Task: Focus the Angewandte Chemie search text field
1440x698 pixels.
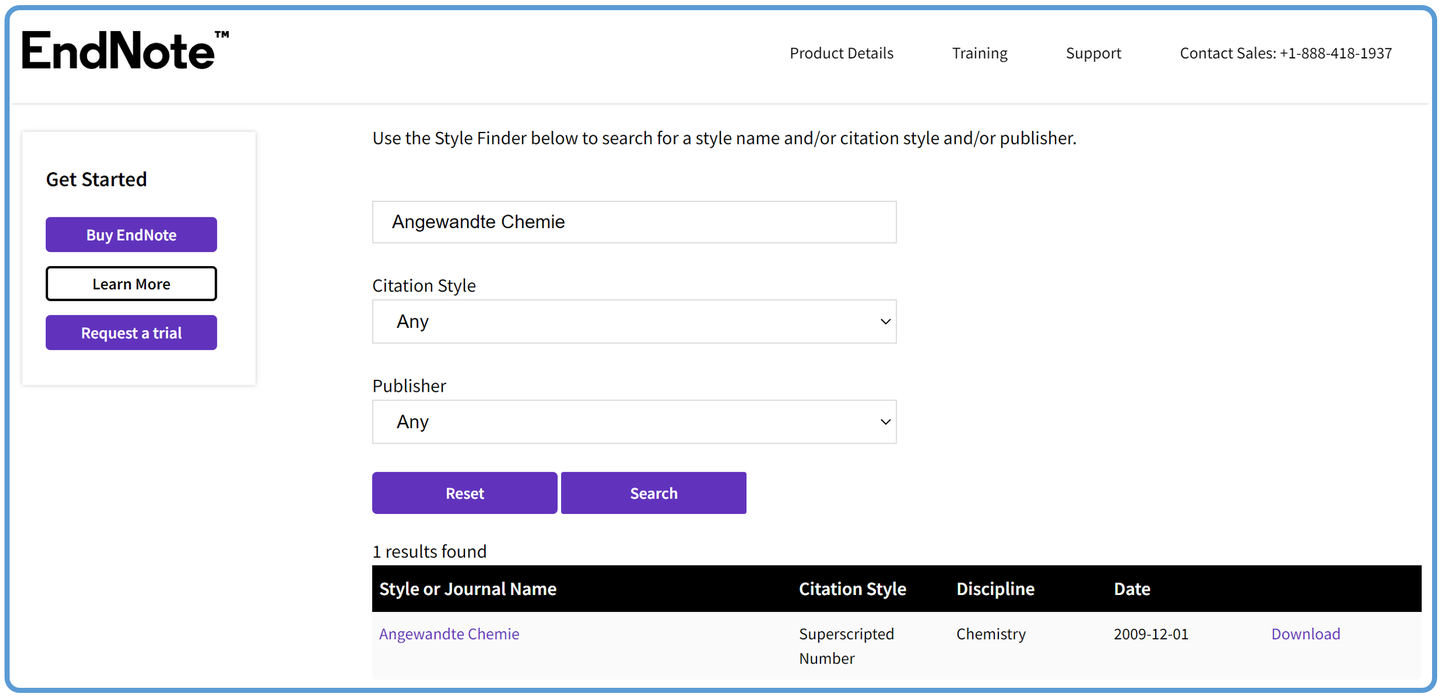Action: [x=634, y=222]
